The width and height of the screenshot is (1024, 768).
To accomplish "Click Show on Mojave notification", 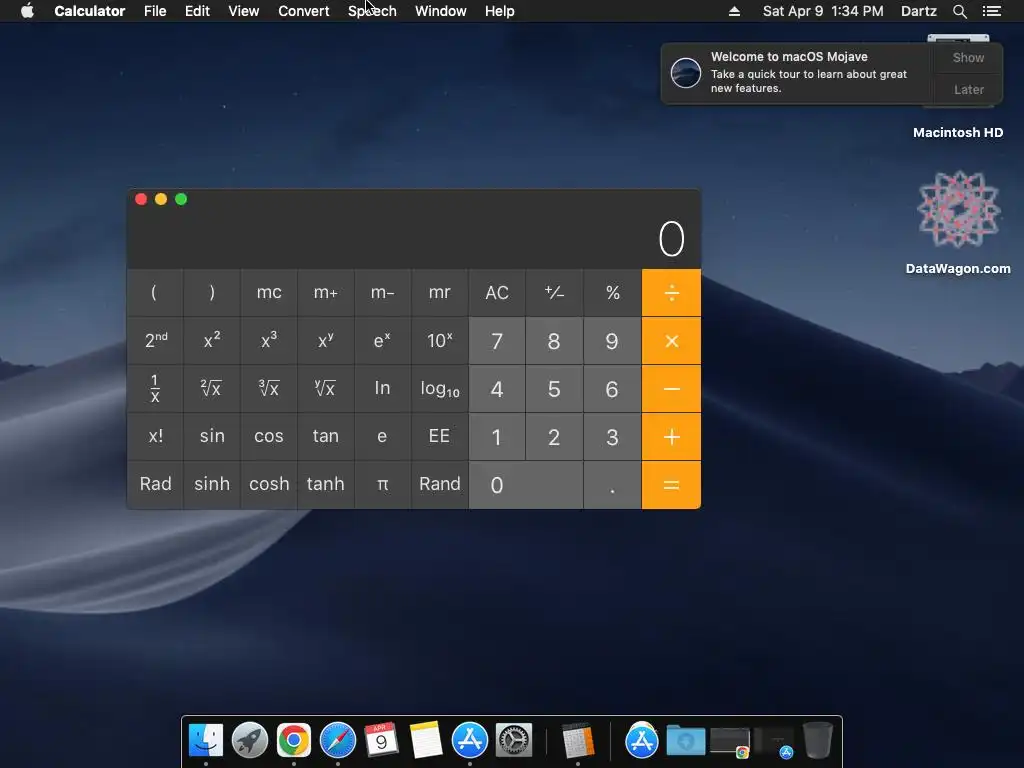I will (968, 57).
